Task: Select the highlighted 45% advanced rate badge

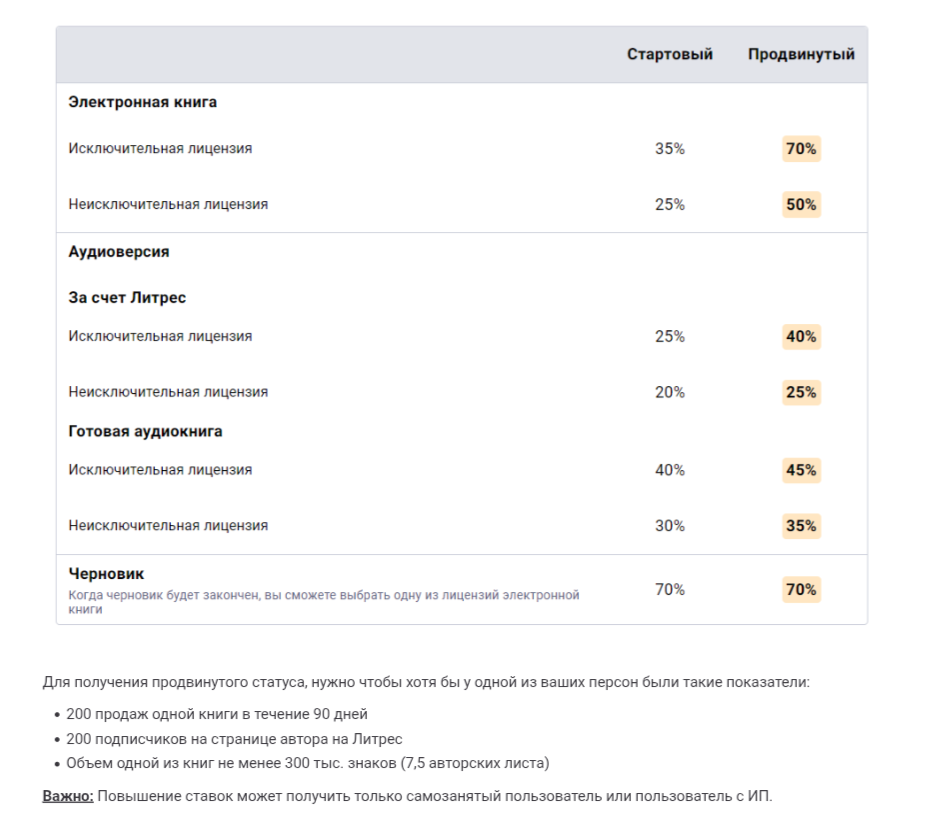Action: point(801,470)
